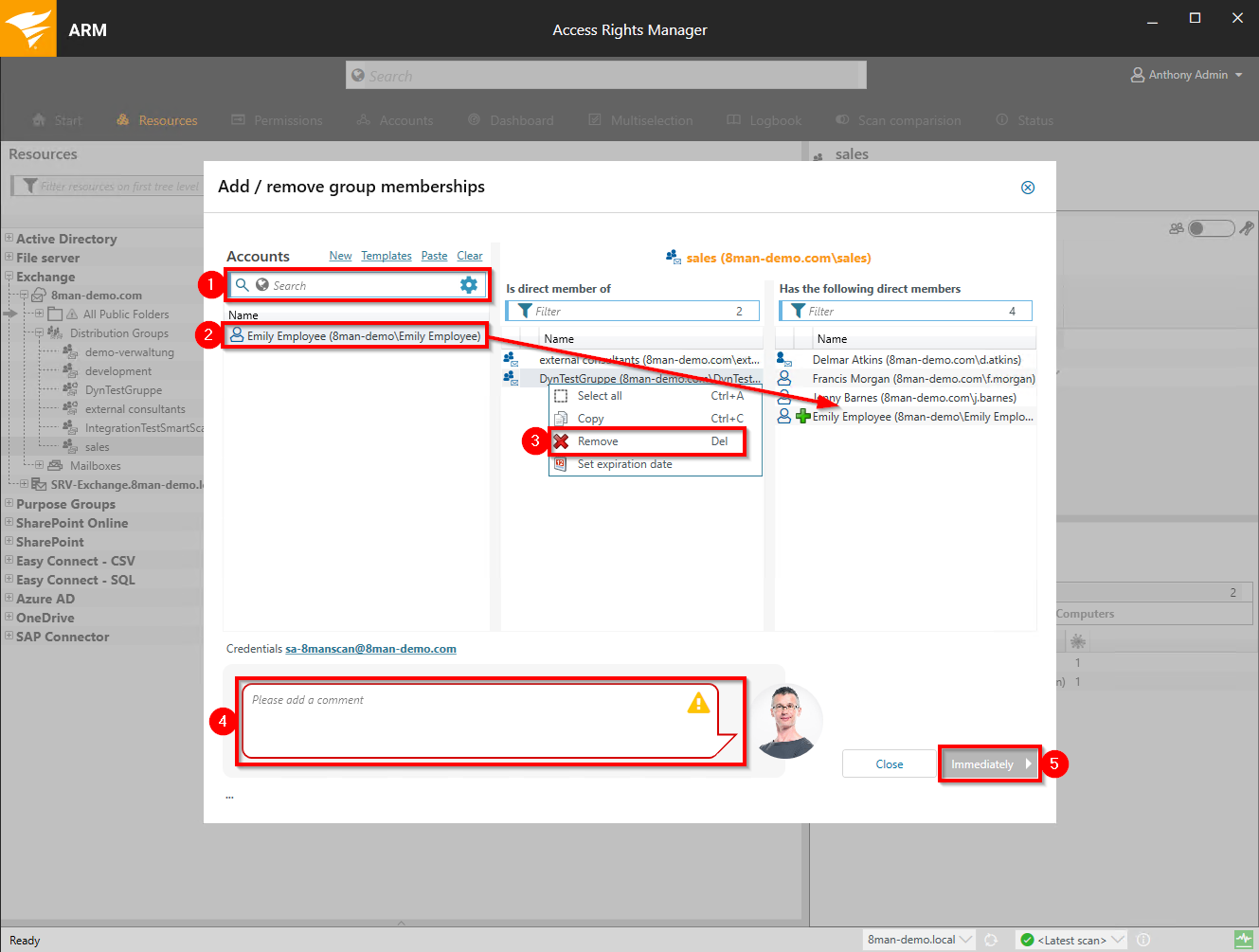Click the 'Please add a comment' field
Screen dimensions: 1259x952
coord(464,720)
